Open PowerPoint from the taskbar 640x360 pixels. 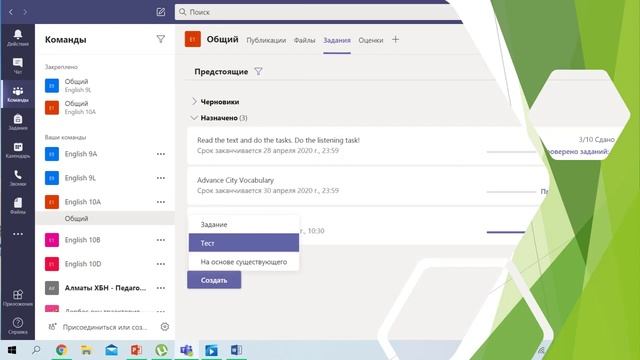pyautogui.click(x=136, y=350)
